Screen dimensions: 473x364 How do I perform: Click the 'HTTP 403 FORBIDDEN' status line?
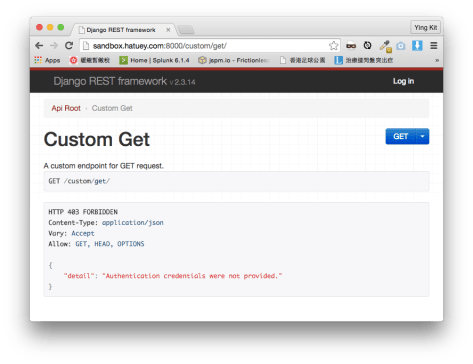coord(83,212)
